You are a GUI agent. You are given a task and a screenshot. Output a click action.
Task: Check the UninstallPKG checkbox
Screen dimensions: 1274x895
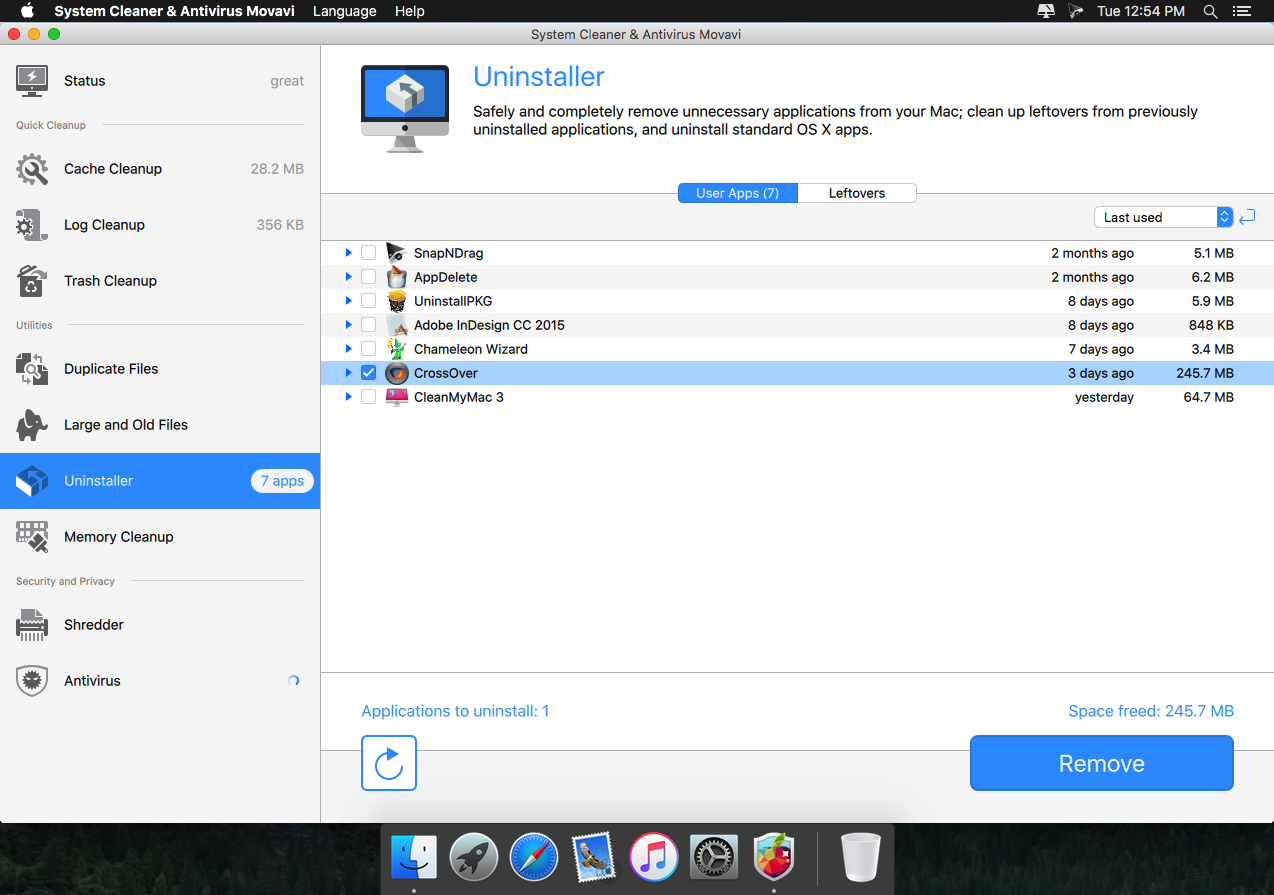tap(368, 301)
